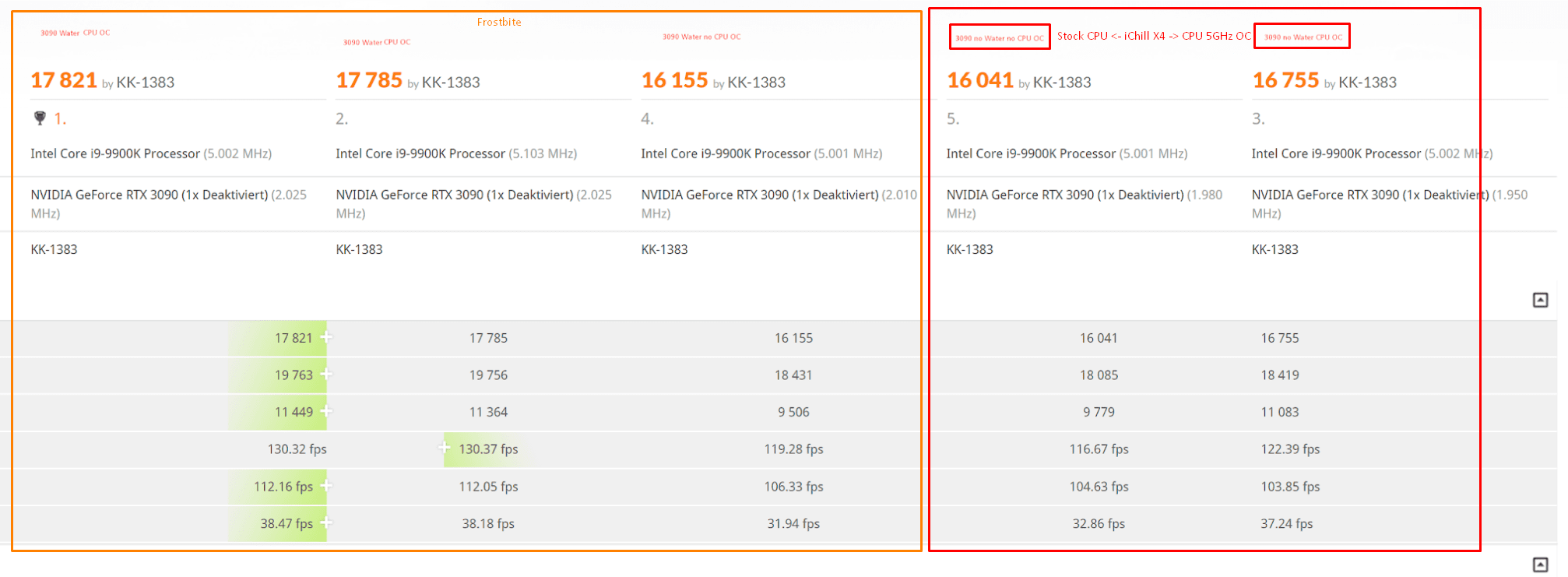Click the plus icon next to 19 763

(x=326, y=375)
